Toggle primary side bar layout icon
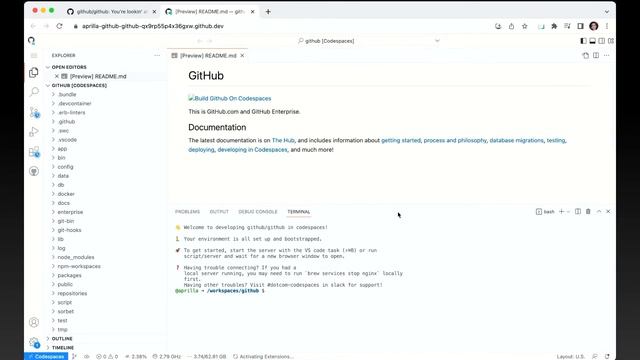 point(583,41)
